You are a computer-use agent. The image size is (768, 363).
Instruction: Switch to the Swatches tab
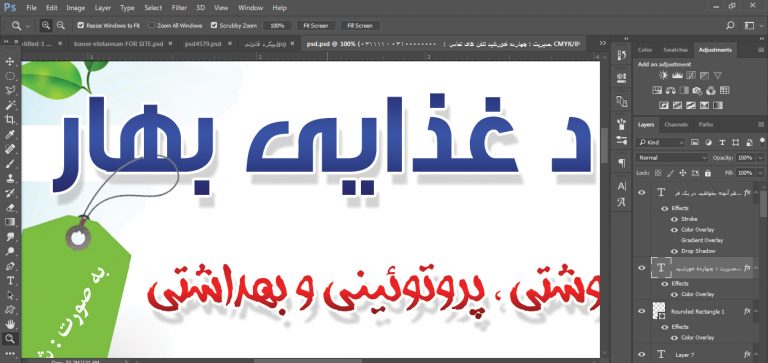675,50
